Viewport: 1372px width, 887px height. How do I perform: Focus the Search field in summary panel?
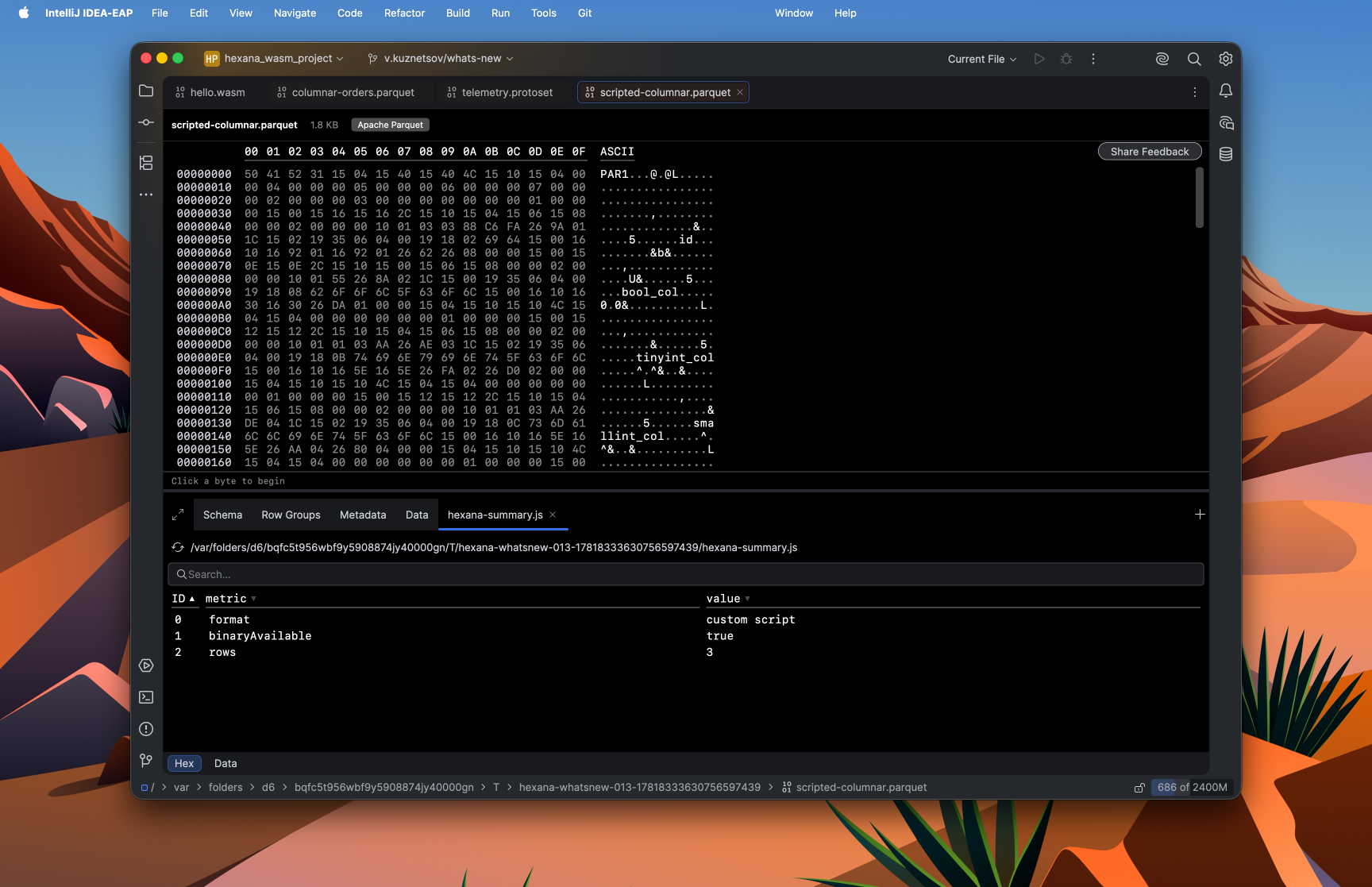pos(686,574)
